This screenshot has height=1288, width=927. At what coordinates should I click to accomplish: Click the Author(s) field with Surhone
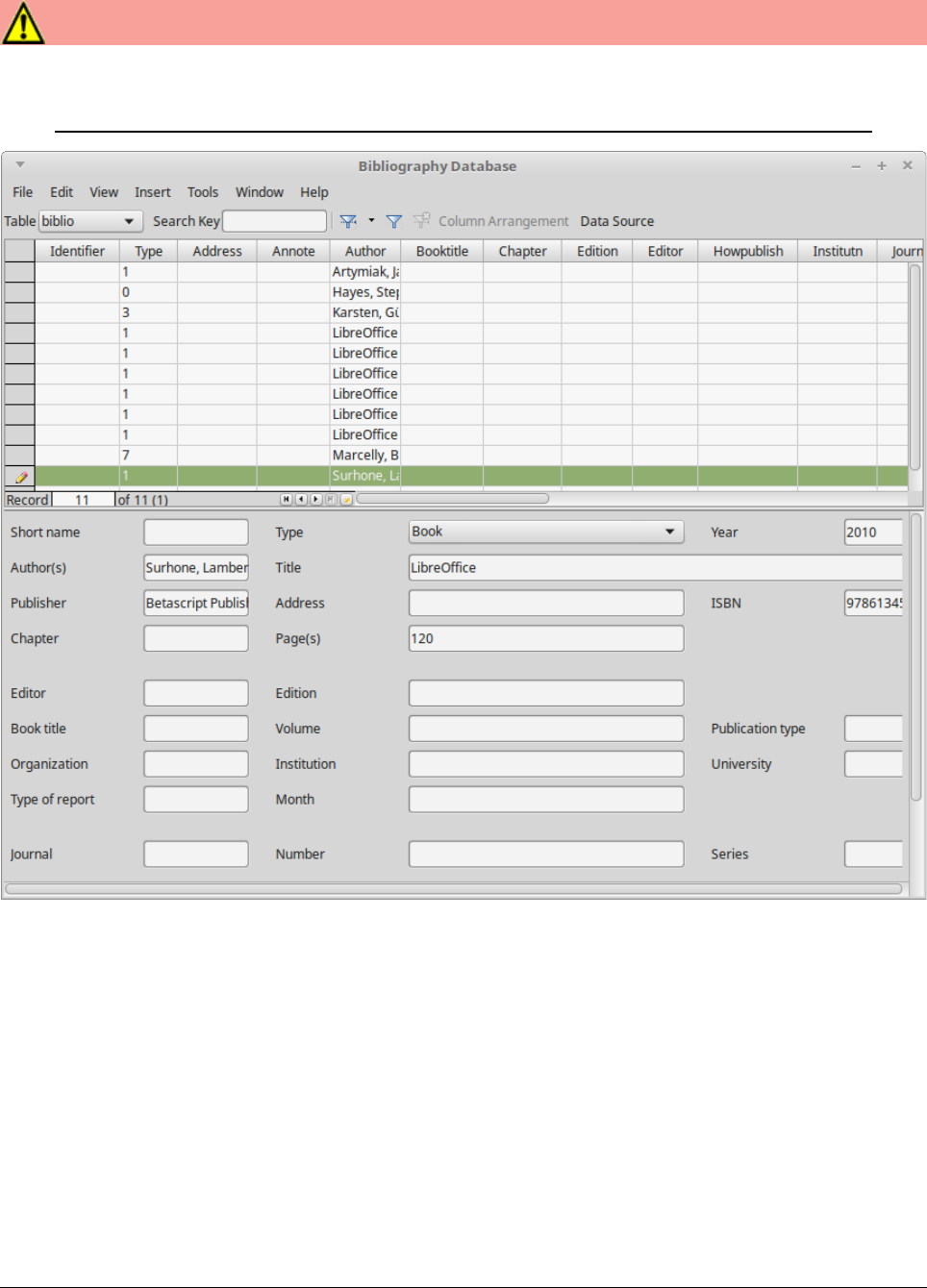coord(196,568)
